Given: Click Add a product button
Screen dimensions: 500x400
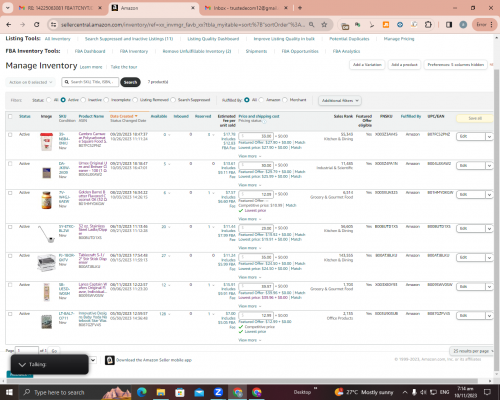Looking at the screenshot, I should tap(404, 65).
